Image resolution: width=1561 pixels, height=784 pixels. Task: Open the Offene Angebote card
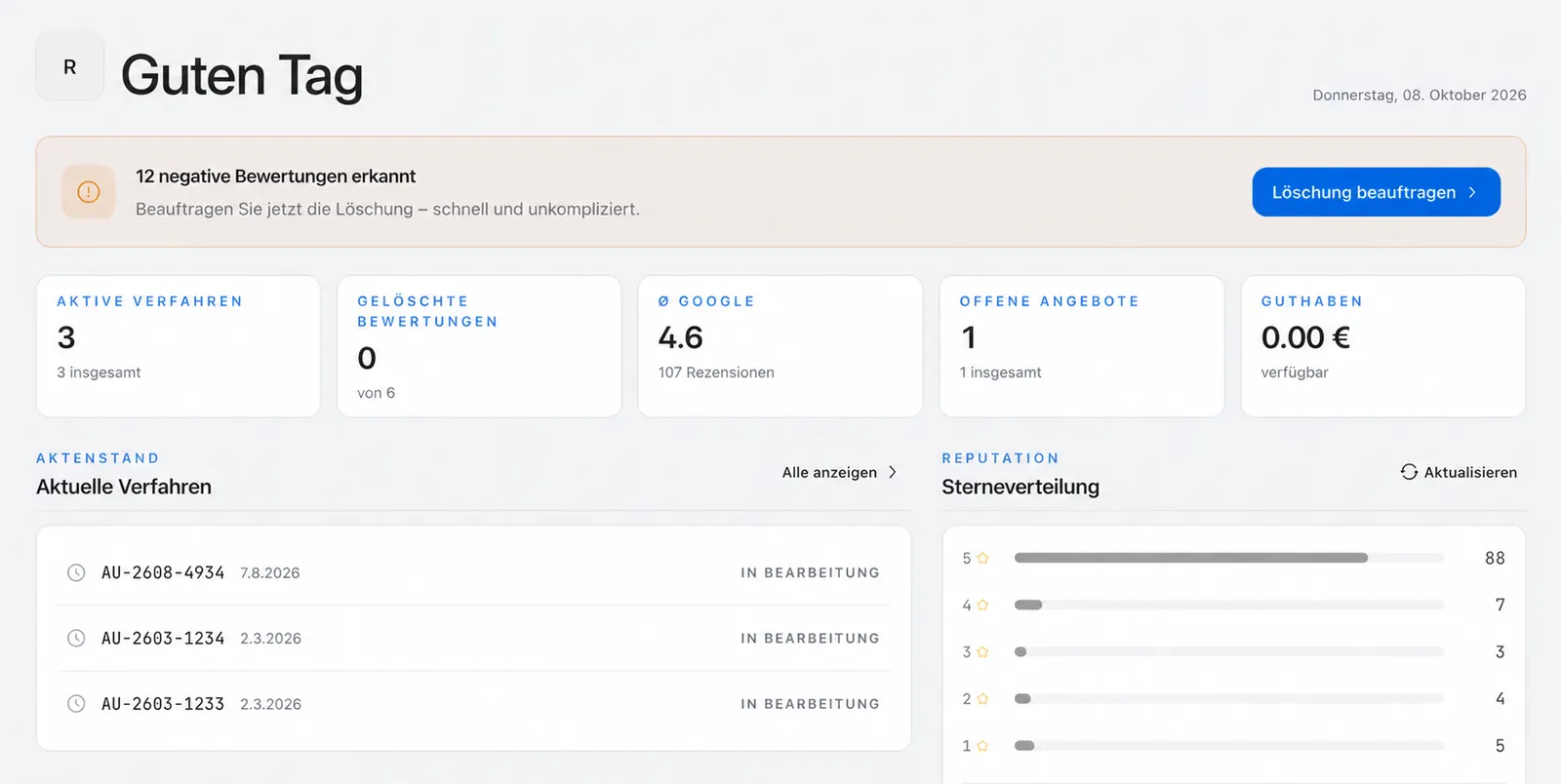[1081, 346]
